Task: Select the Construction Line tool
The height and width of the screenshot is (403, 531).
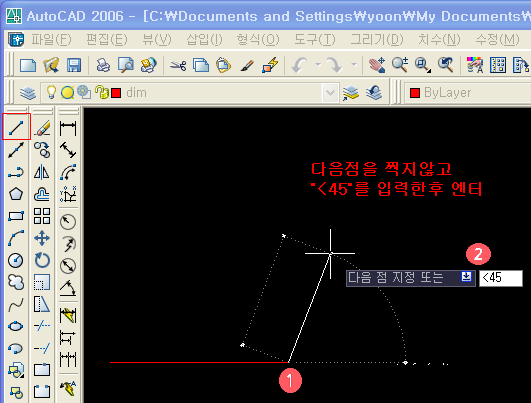Action: (x=16, y=150)
